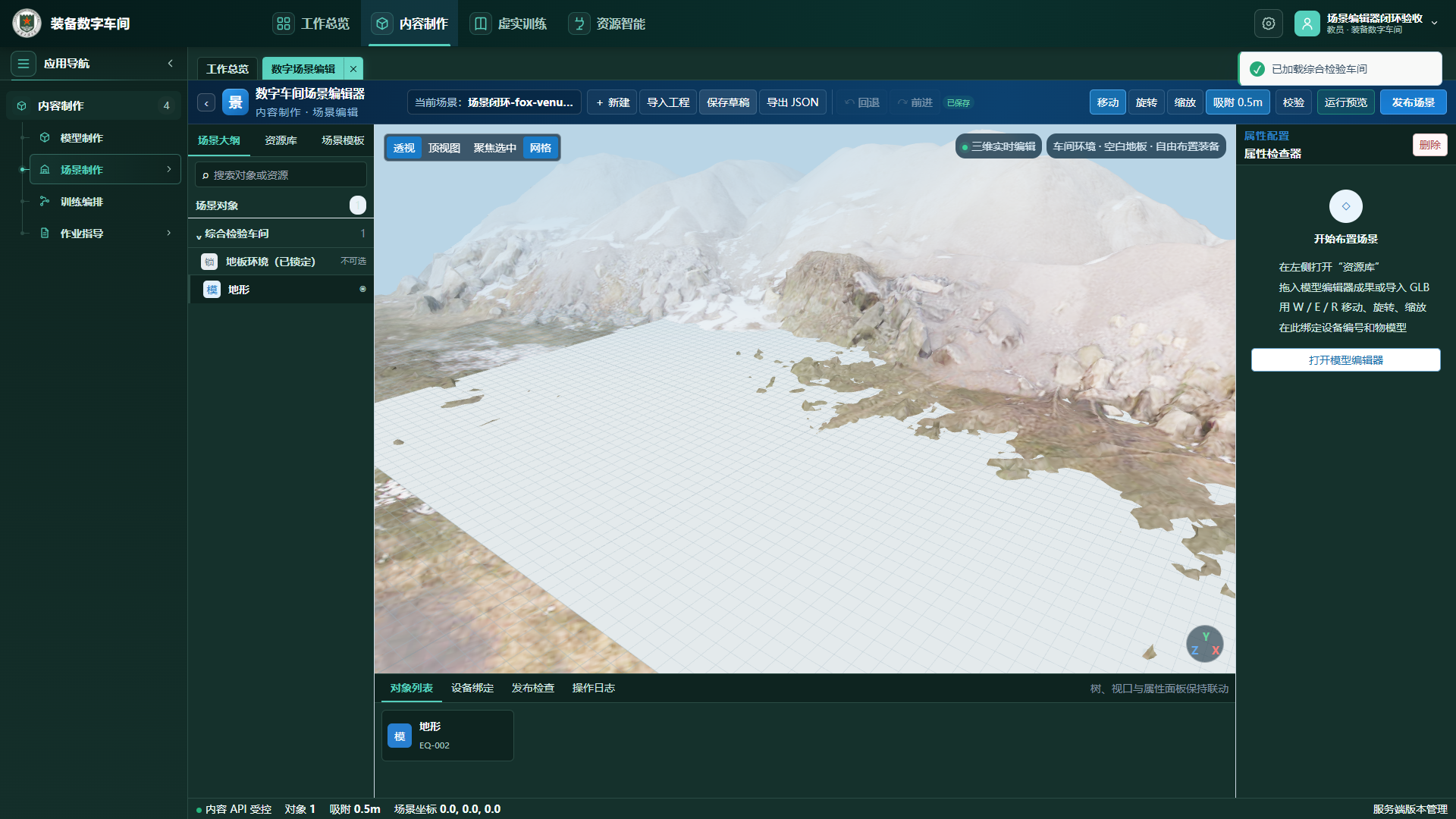Click the green checkmark in the notification
Viewport: 1456px width, 819px height.
click(x=1257, y=69)
